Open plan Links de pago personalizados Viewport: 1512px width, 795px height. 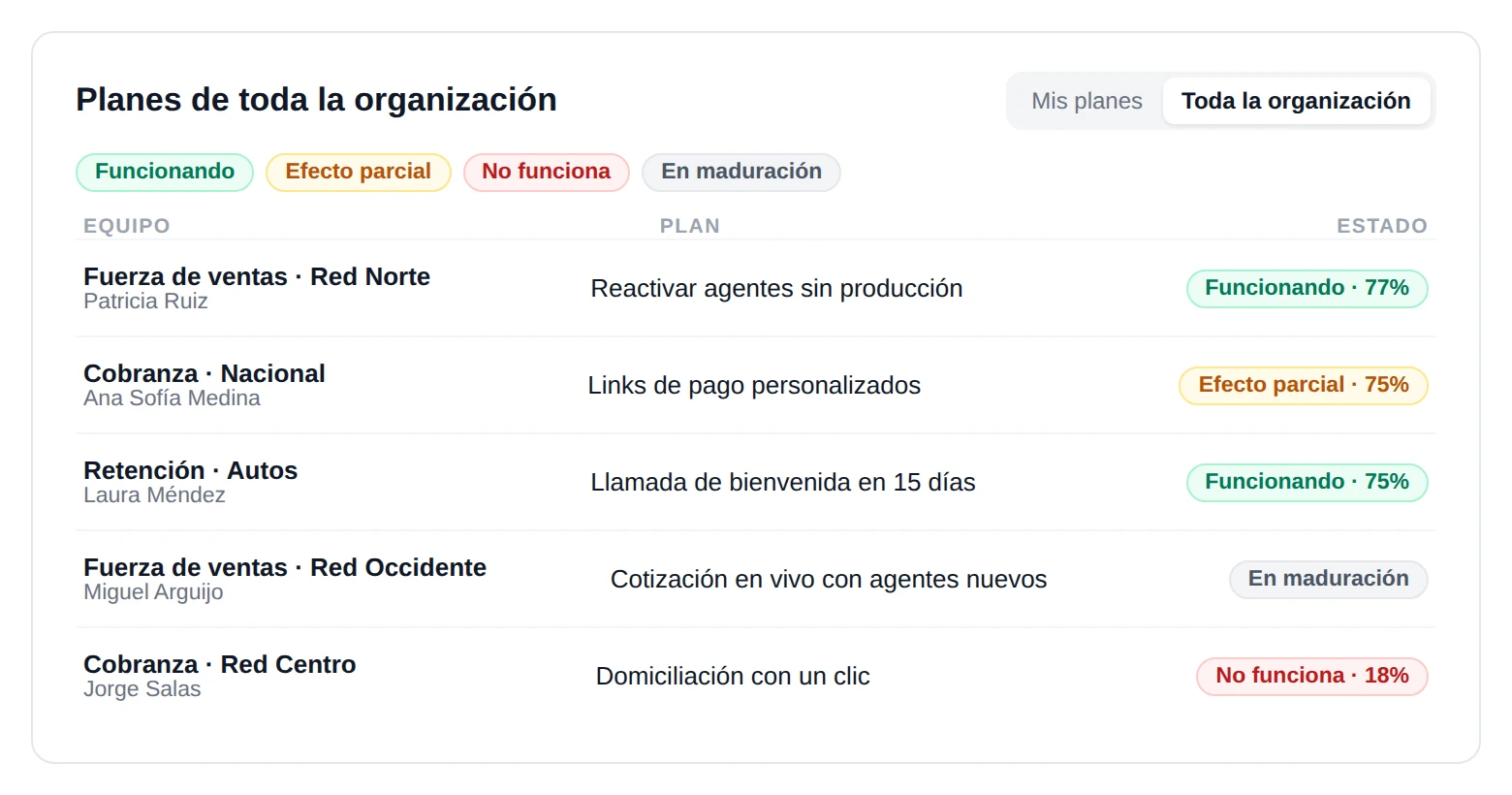[x=754, y=385]
